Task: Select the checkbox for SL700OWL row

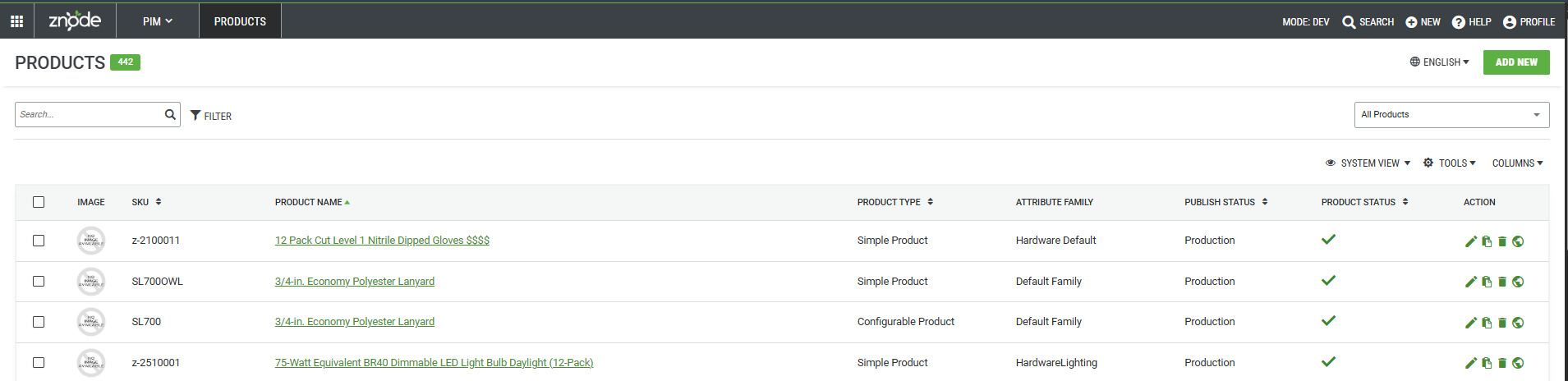Action: [x=39, y=281]
